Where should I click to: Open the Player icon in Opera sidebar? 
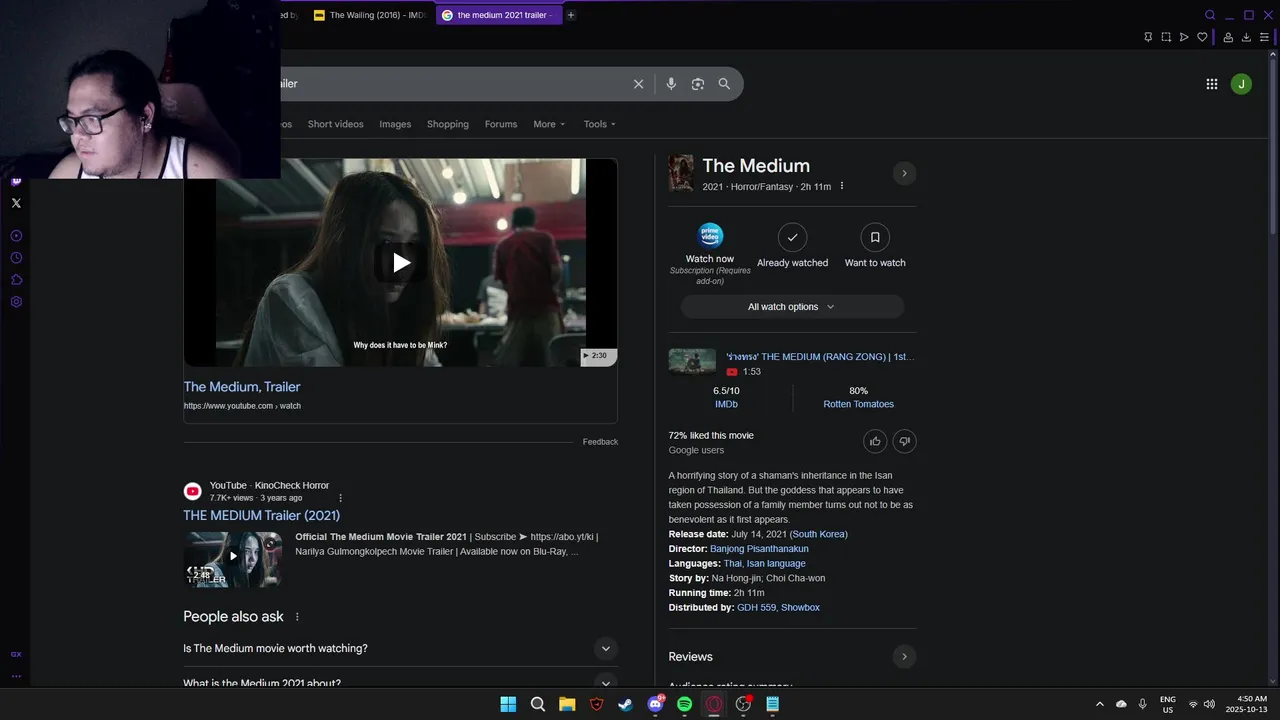click(16, 236)
